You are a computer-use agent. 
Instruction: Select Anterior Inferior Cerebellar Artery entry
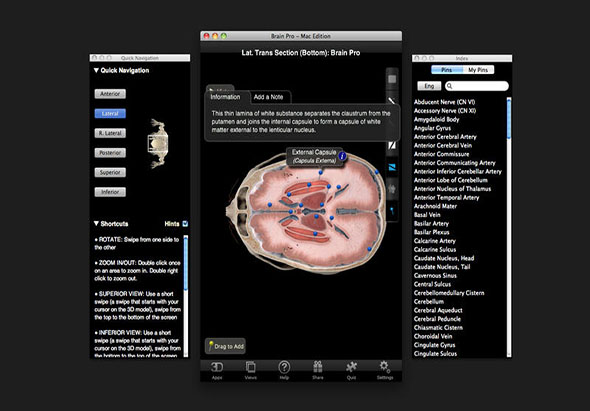pyautogui.click(x=458, y=171)
